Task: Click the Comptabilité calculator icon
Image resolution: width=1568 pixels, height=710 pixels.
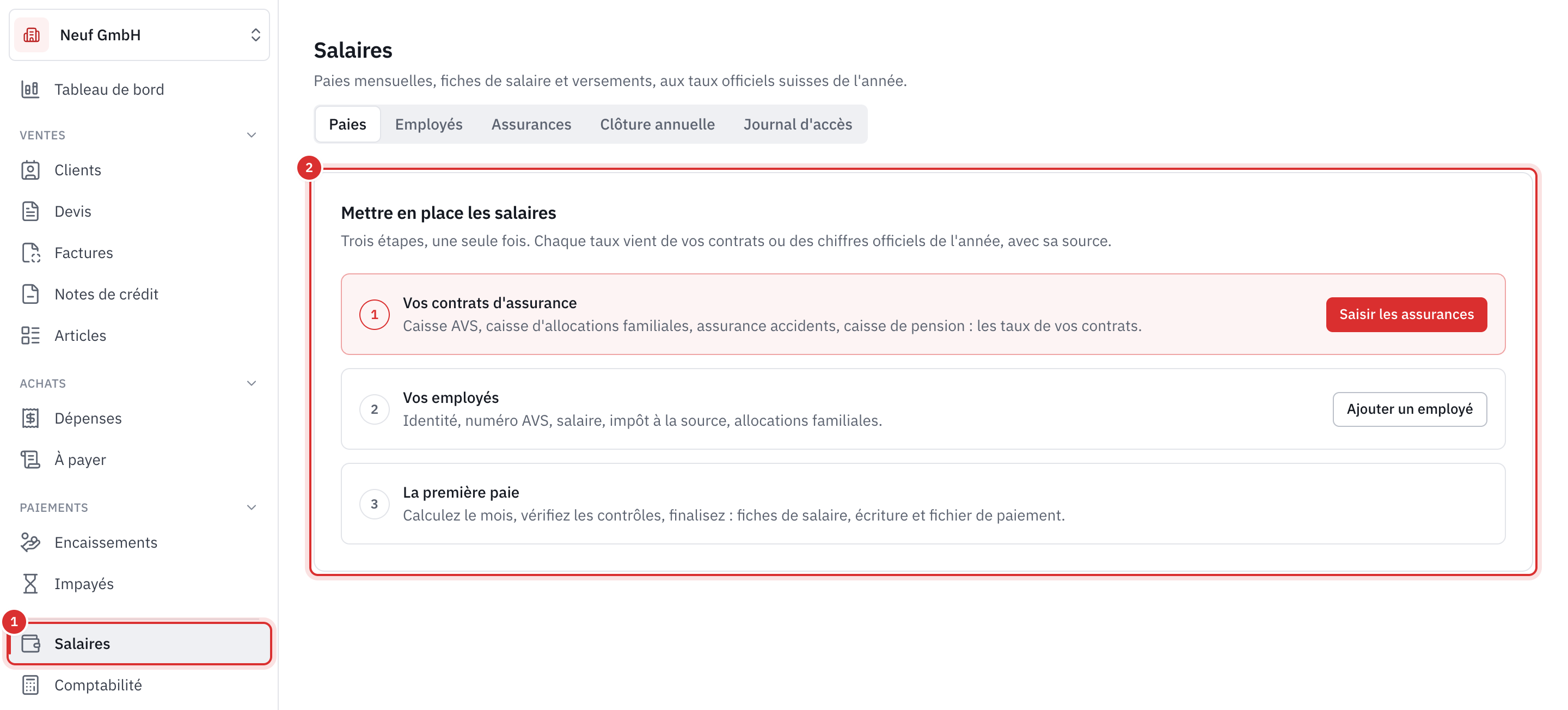Action: [x=30, y=685]
